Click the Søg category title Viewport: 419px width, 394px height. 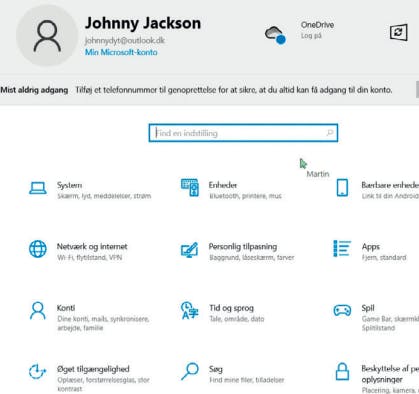216,369
